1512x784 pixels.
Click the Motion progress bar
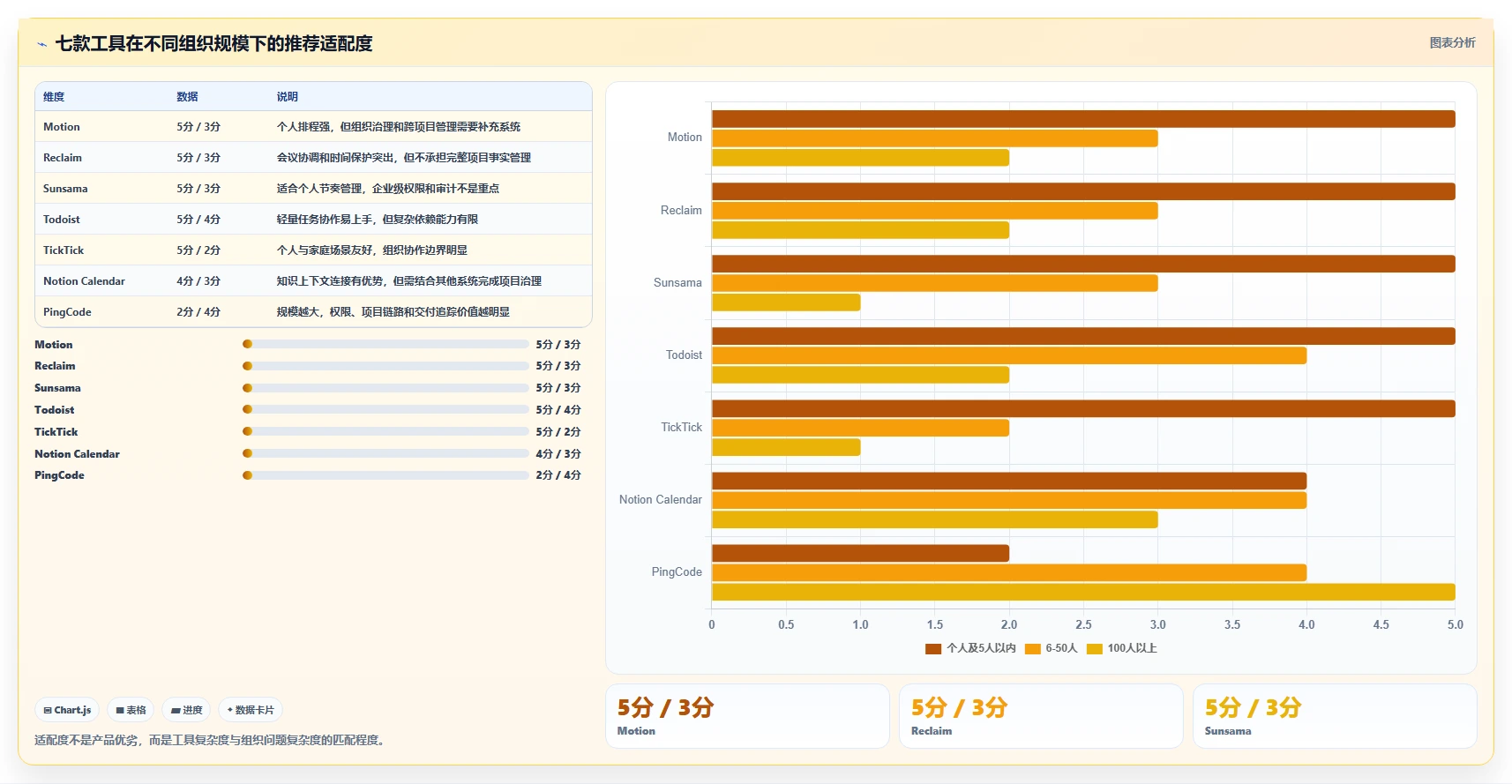point(385,344)
